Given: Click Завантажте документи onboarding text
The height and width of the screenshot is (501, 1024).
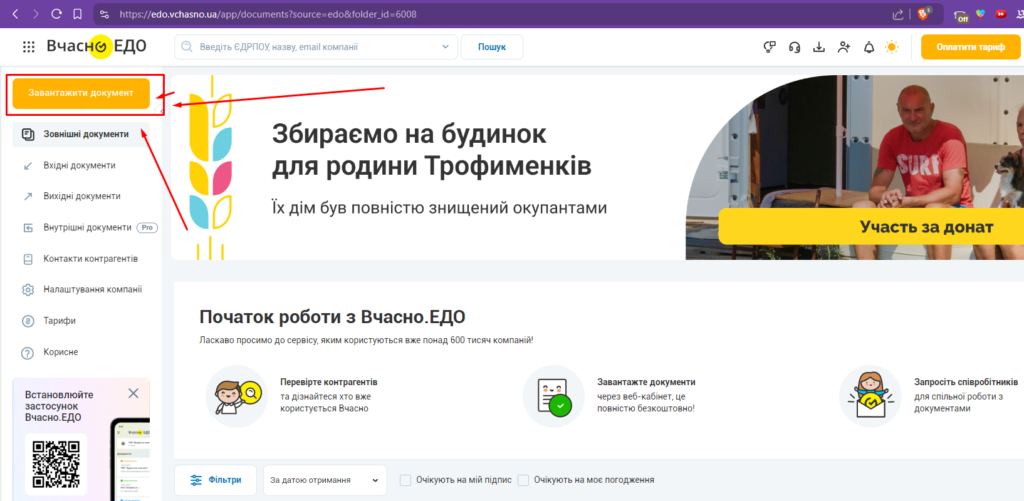Looking at the screenshot, I should (x=647, y=382).
